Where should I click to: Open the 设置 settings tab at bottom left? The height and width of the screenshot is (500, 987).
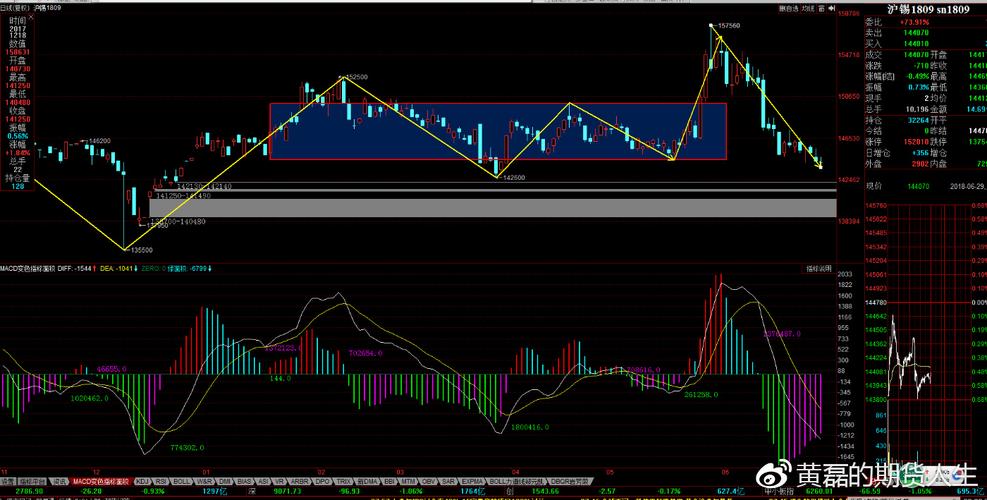(8, 481)
